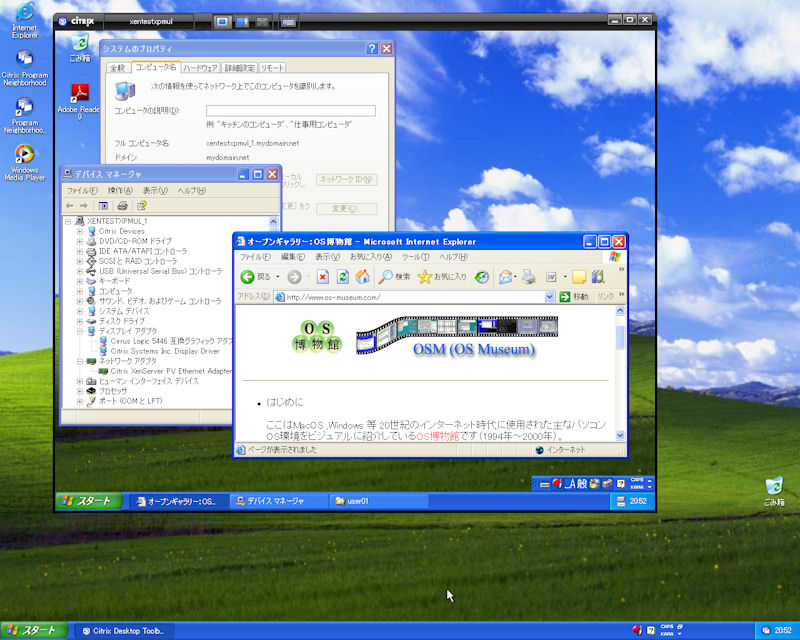Click the keyboard icon in Citrix toolbar
Image resolution: width=800 pixels, height=640 pixels.
288,21
